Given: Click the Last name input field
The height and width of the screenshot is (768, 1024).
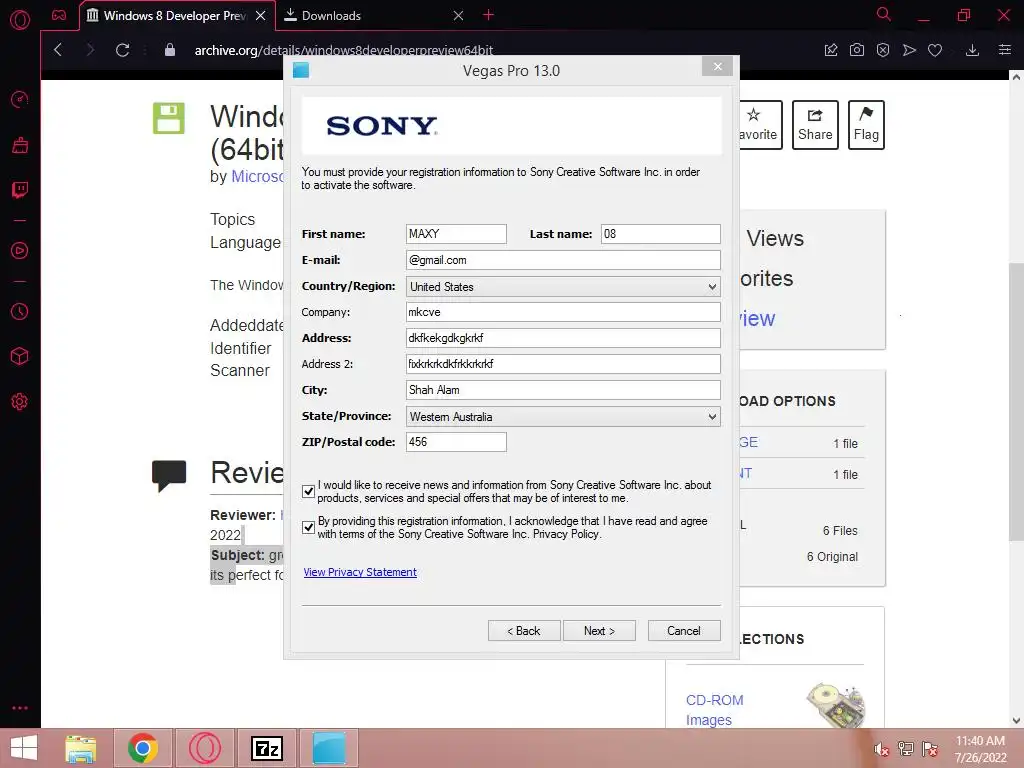Looking at the screenshot, I should point(660,234).
